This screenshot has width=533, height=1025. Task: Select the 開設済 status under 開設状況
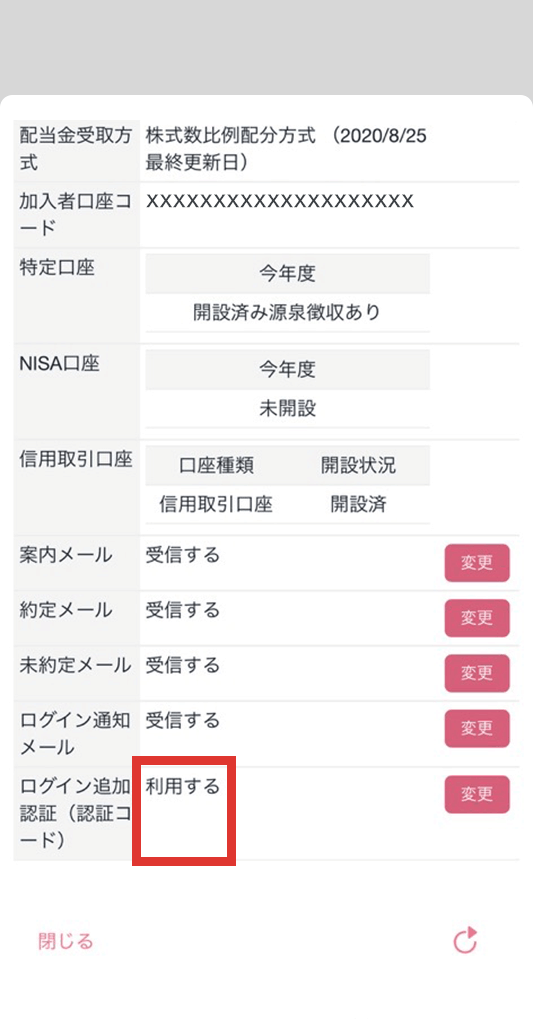tap(358, 504)
